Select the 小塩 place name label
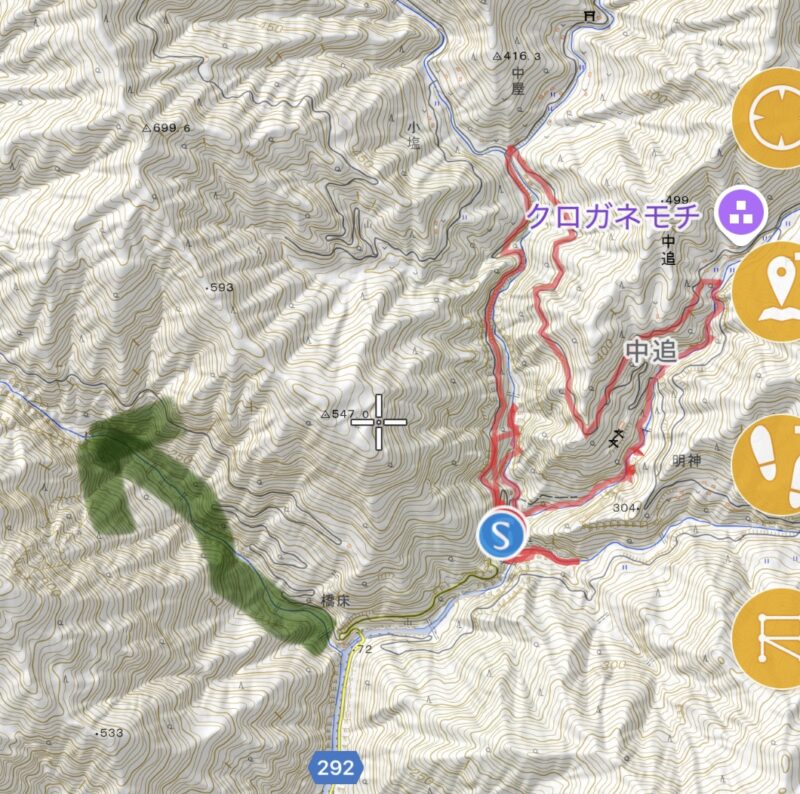This screenshot has width=800, height=794. [414, 135]
